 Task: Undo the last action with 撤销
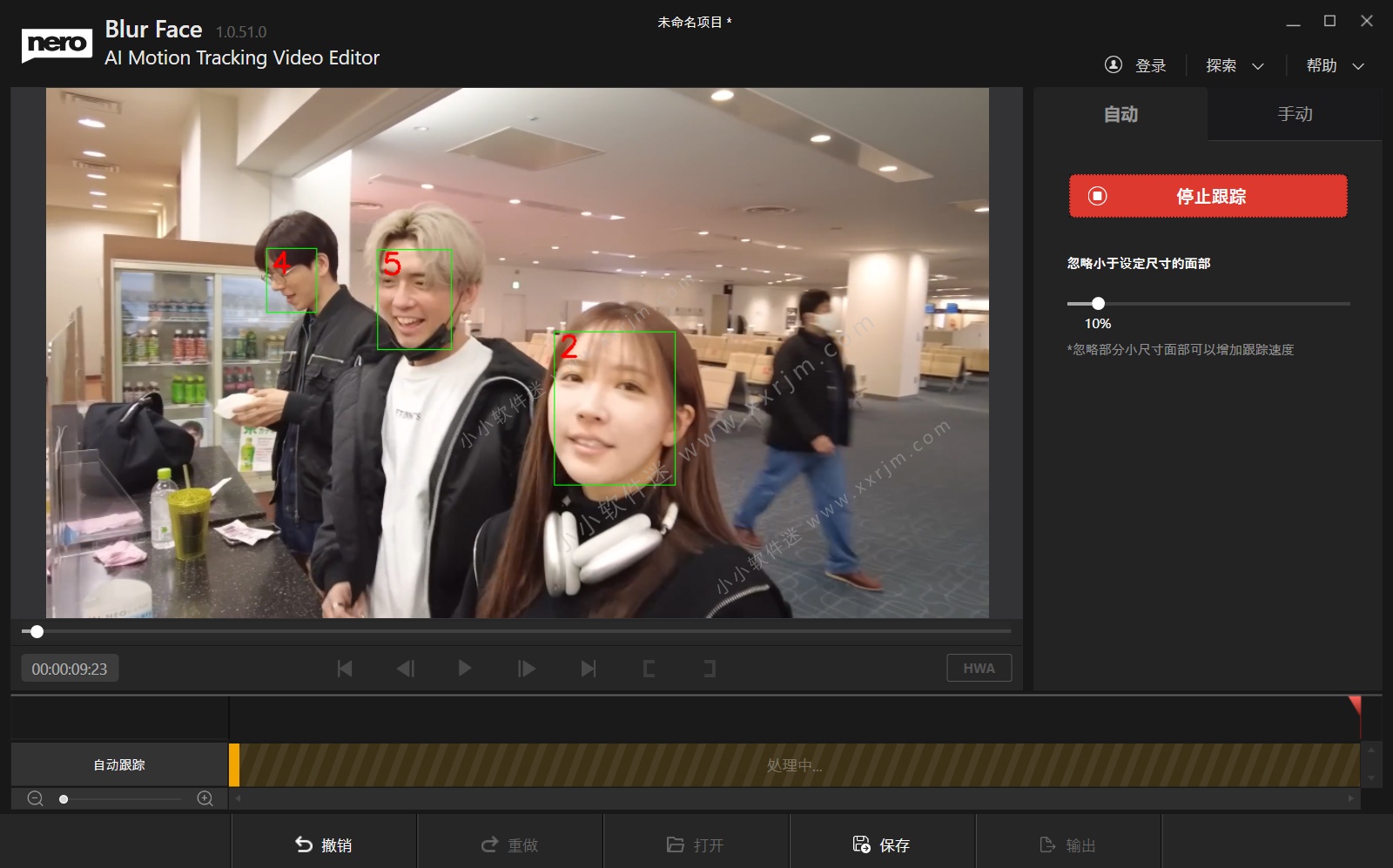324,844
